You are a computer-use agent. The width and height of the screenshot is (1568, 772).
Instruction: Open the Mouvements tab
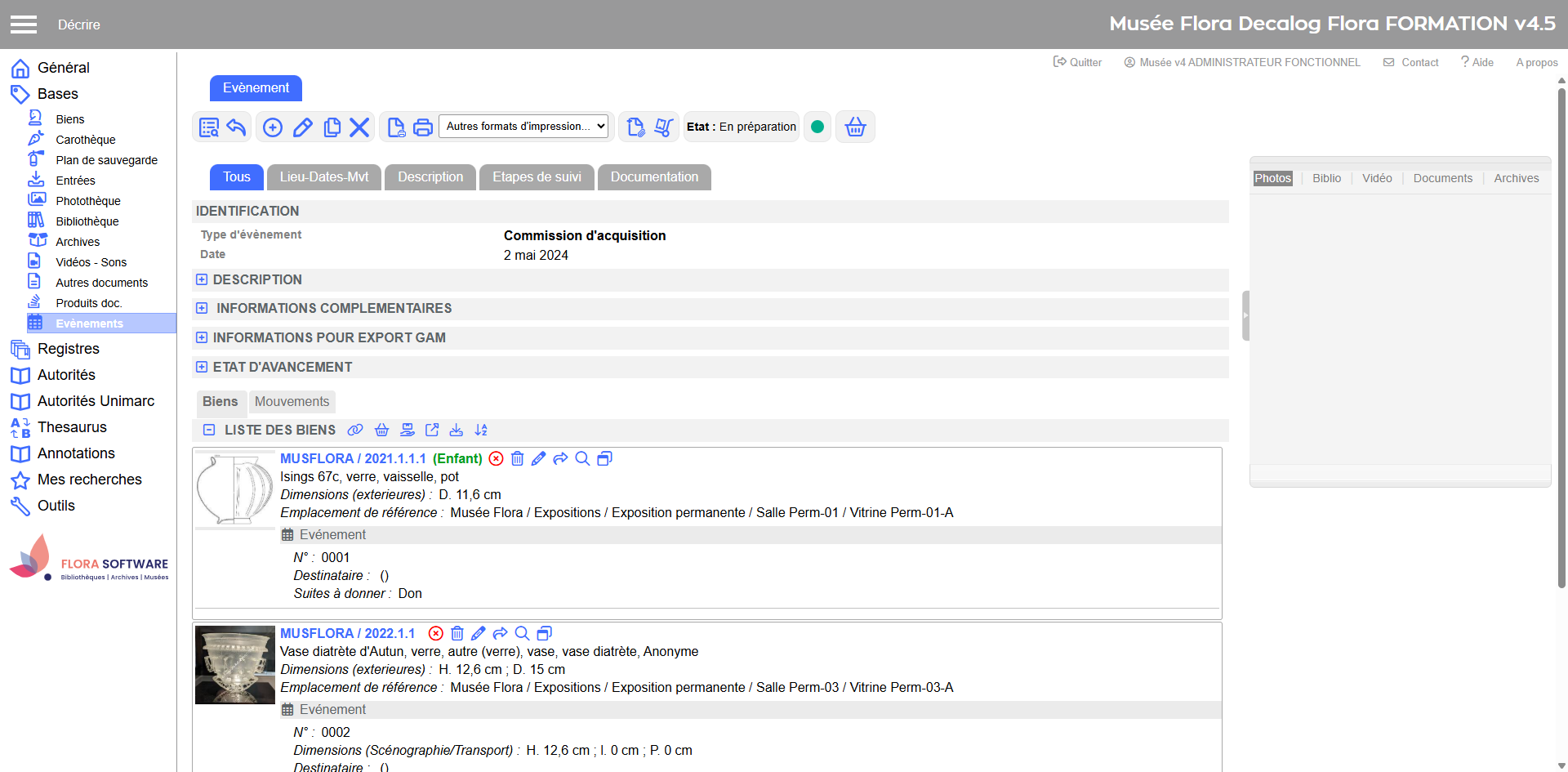(292, 402)
